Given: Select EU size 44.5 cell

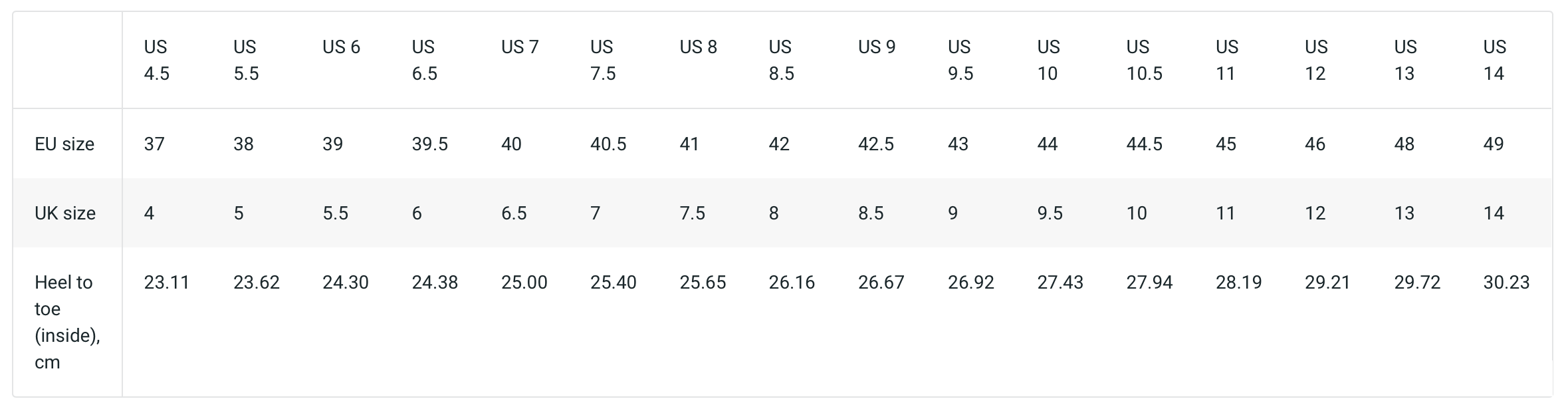Looking at the screenshot, I should coord(1144,144).
